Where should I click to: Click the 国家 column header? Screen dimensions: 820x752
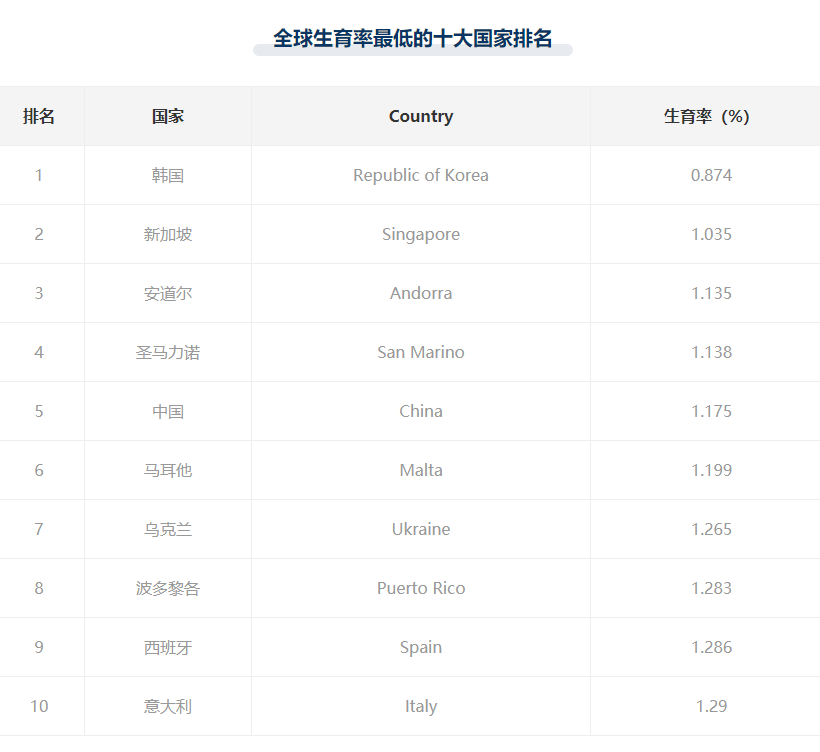point(168,116)
